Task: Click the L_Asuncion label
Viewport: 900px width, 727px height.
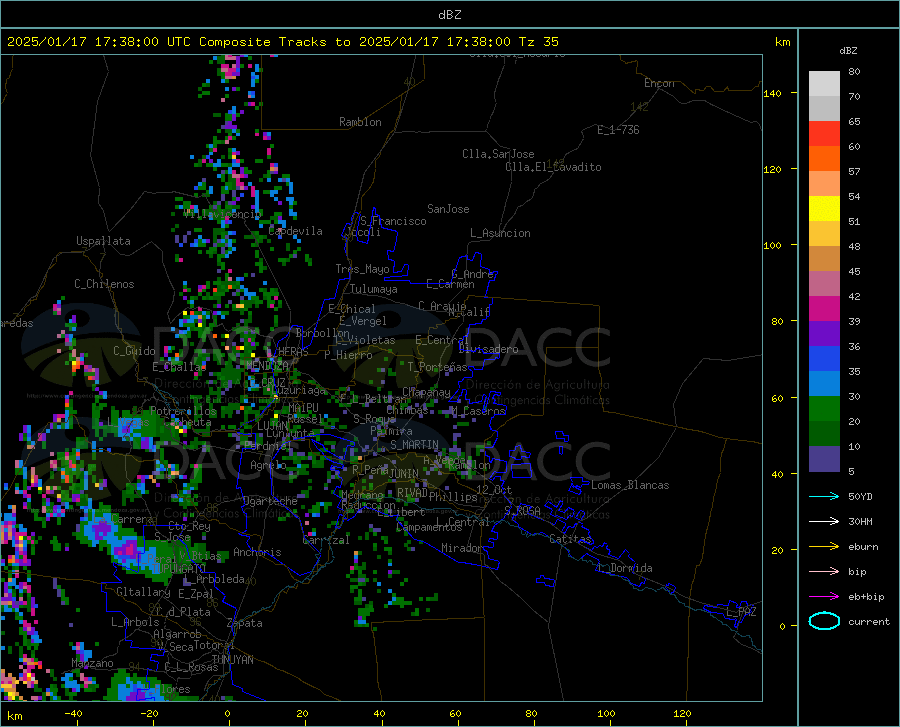Action: [x=500, y=233]
